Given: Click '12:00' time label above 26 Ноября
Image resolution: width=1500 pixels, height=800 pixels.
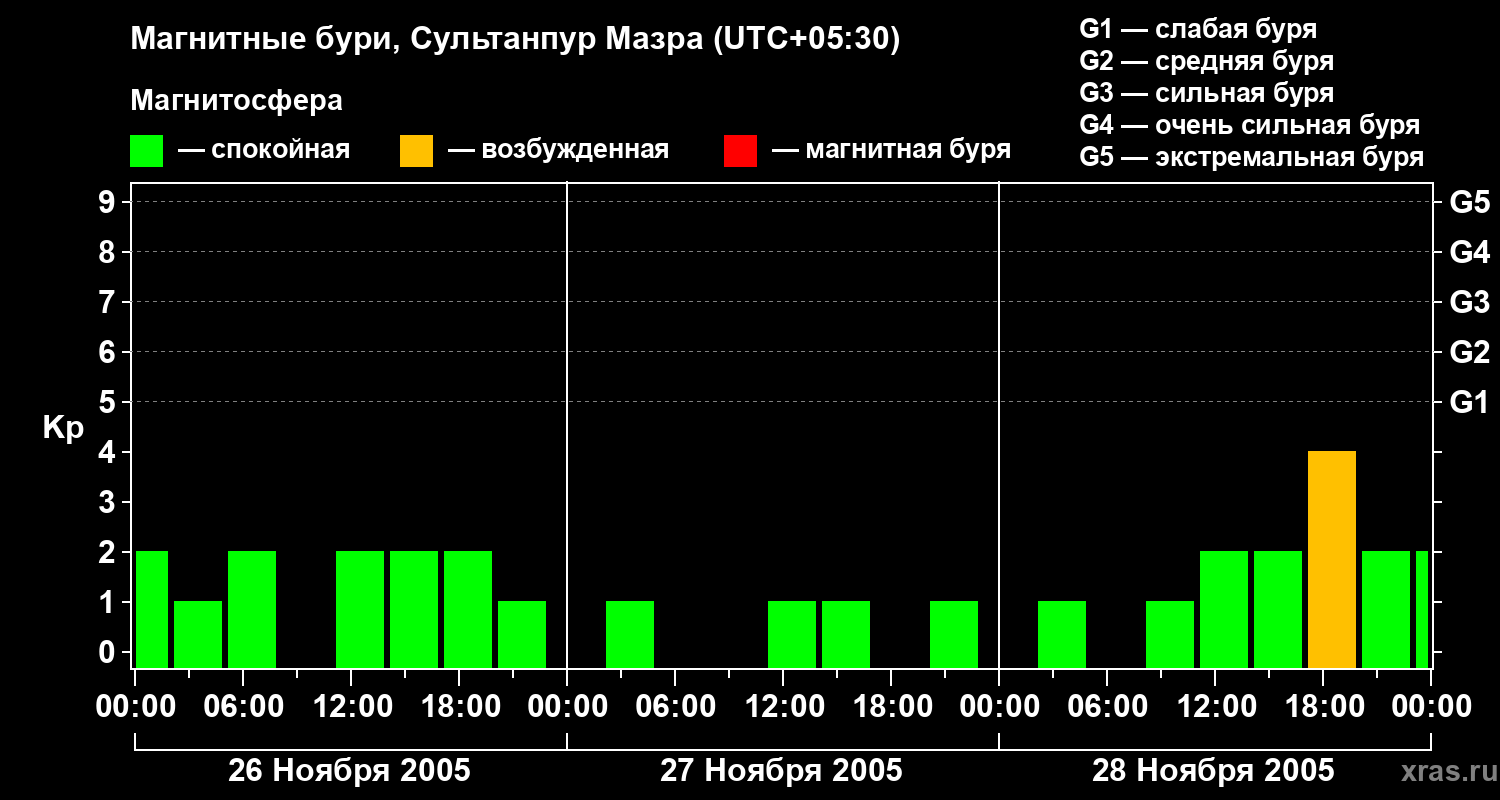Looking at the screenshot, I should (x=351, y=707).
